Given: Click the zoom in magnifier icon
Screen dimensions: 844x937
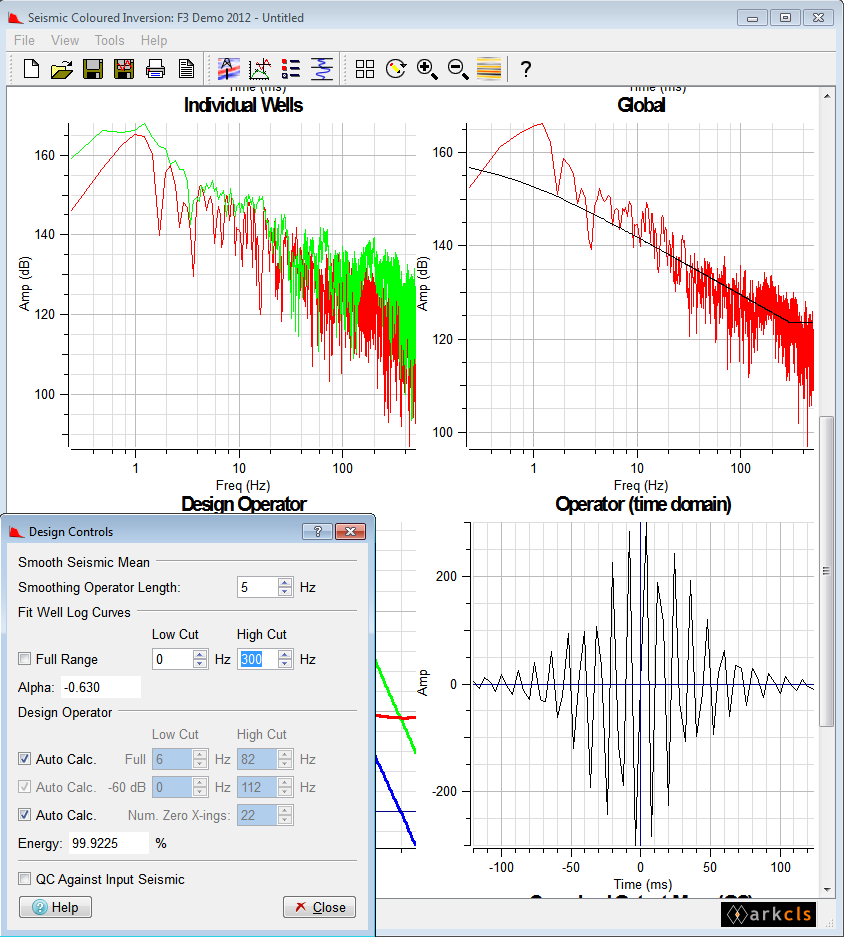Looking at the screenshot, I should [x=427, y=69].
